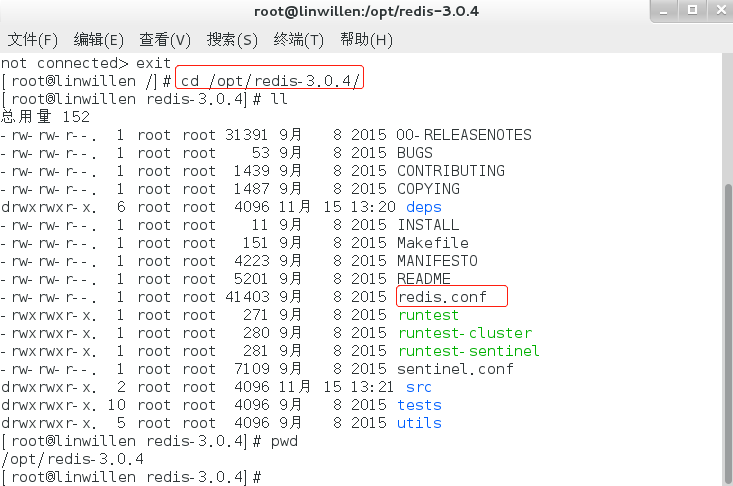This screenshot has height=486, width=733.
Task: Click the green runtest file name
Action: (x=428, y=315)
